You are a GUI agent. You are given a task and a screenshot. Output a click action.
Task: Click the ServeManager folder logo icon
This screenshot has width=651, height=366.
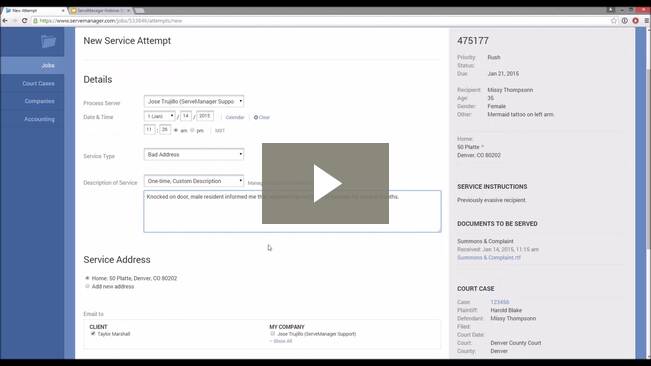[49, 41]
